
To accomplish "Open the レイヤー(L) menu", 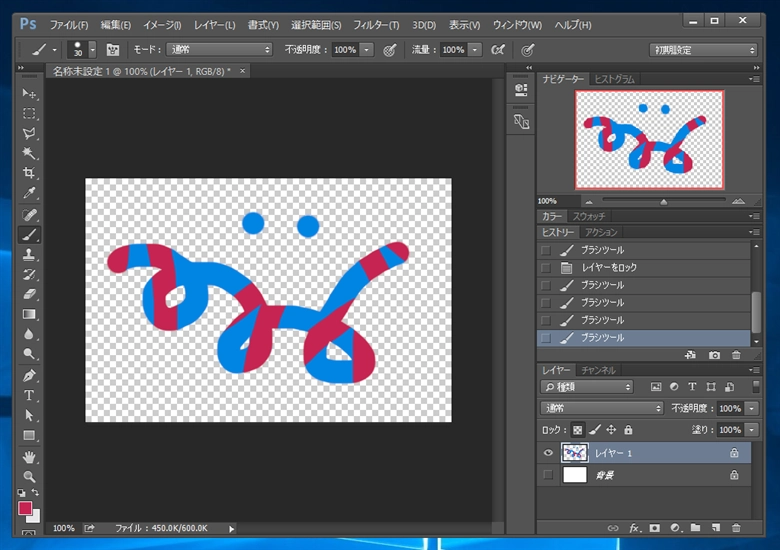I will point(214,25).
